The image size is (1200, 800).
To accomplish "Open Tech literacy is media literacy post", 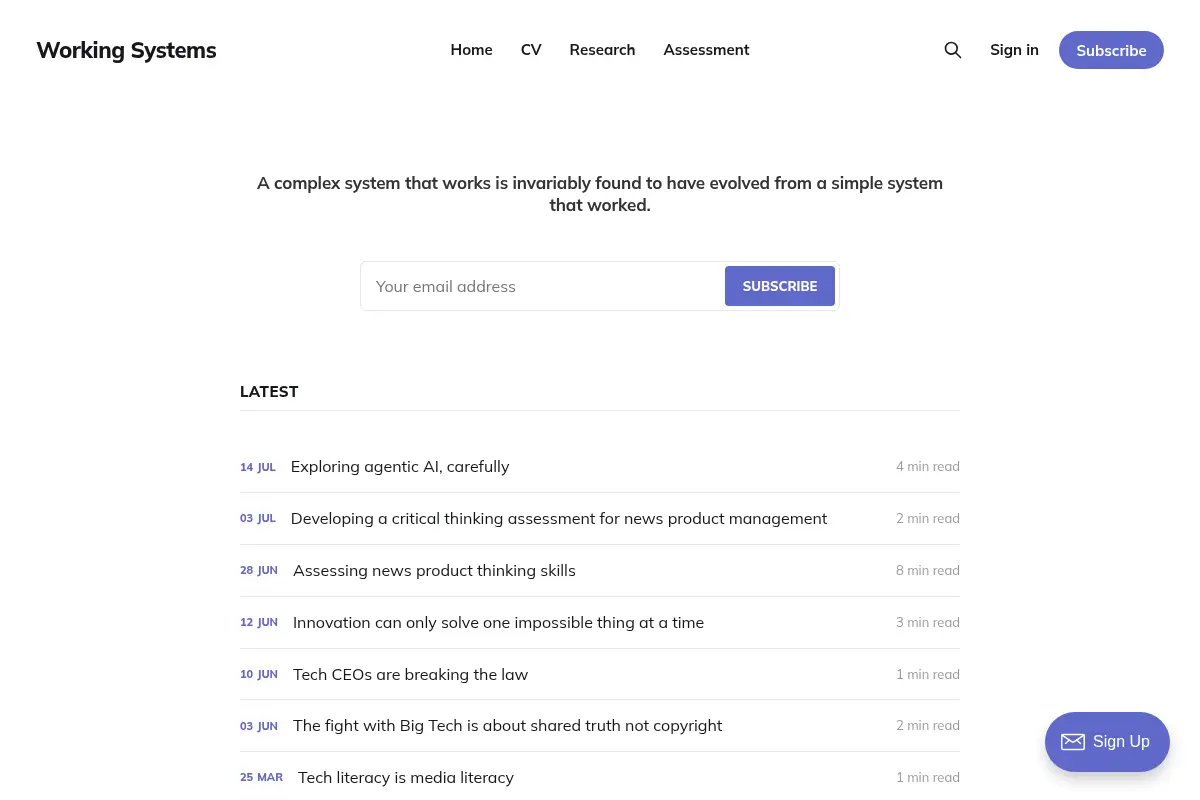I will [x=406, y=777].
